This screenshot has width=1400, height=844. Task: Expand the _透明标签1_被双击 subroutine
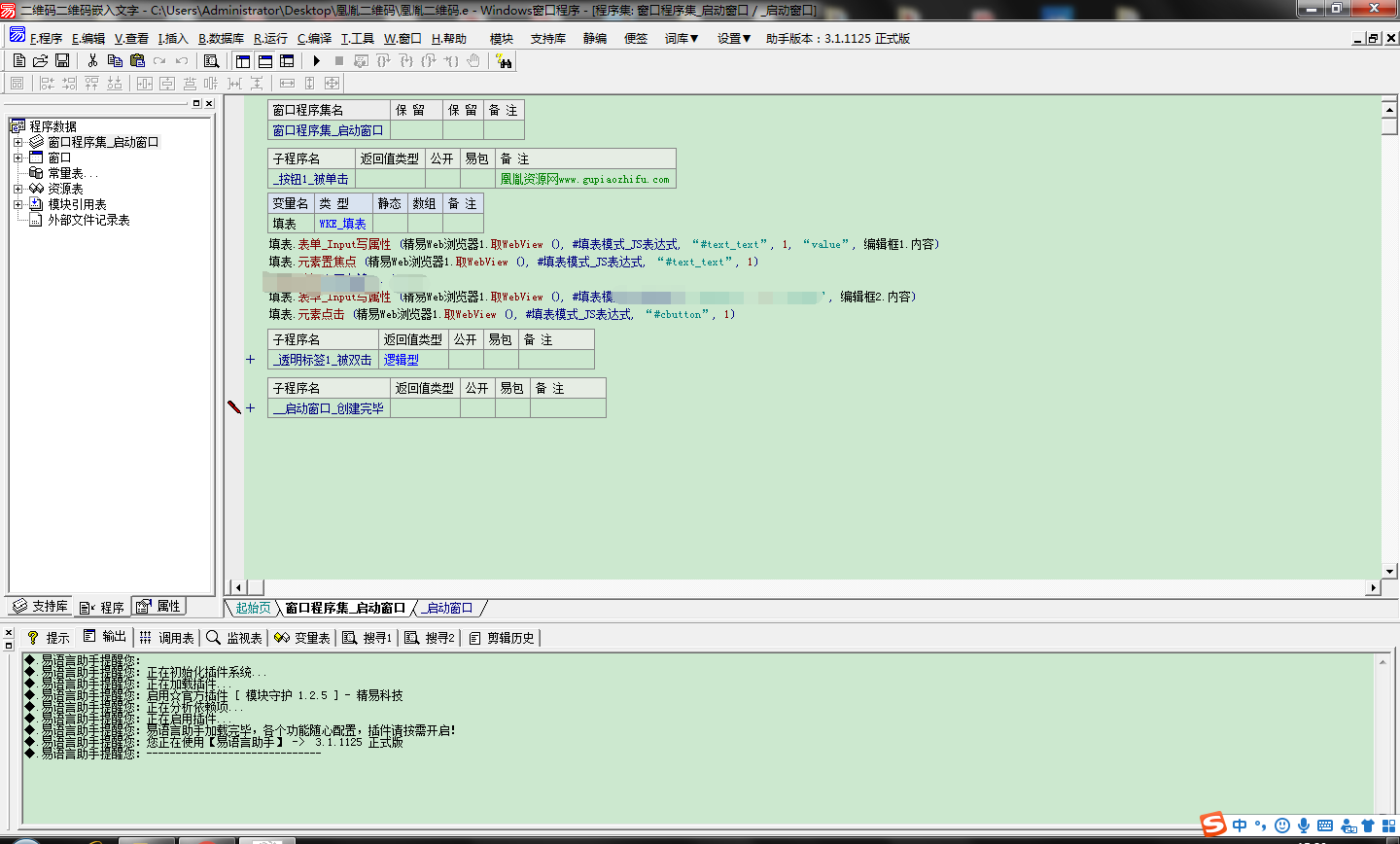pos(250,359)
